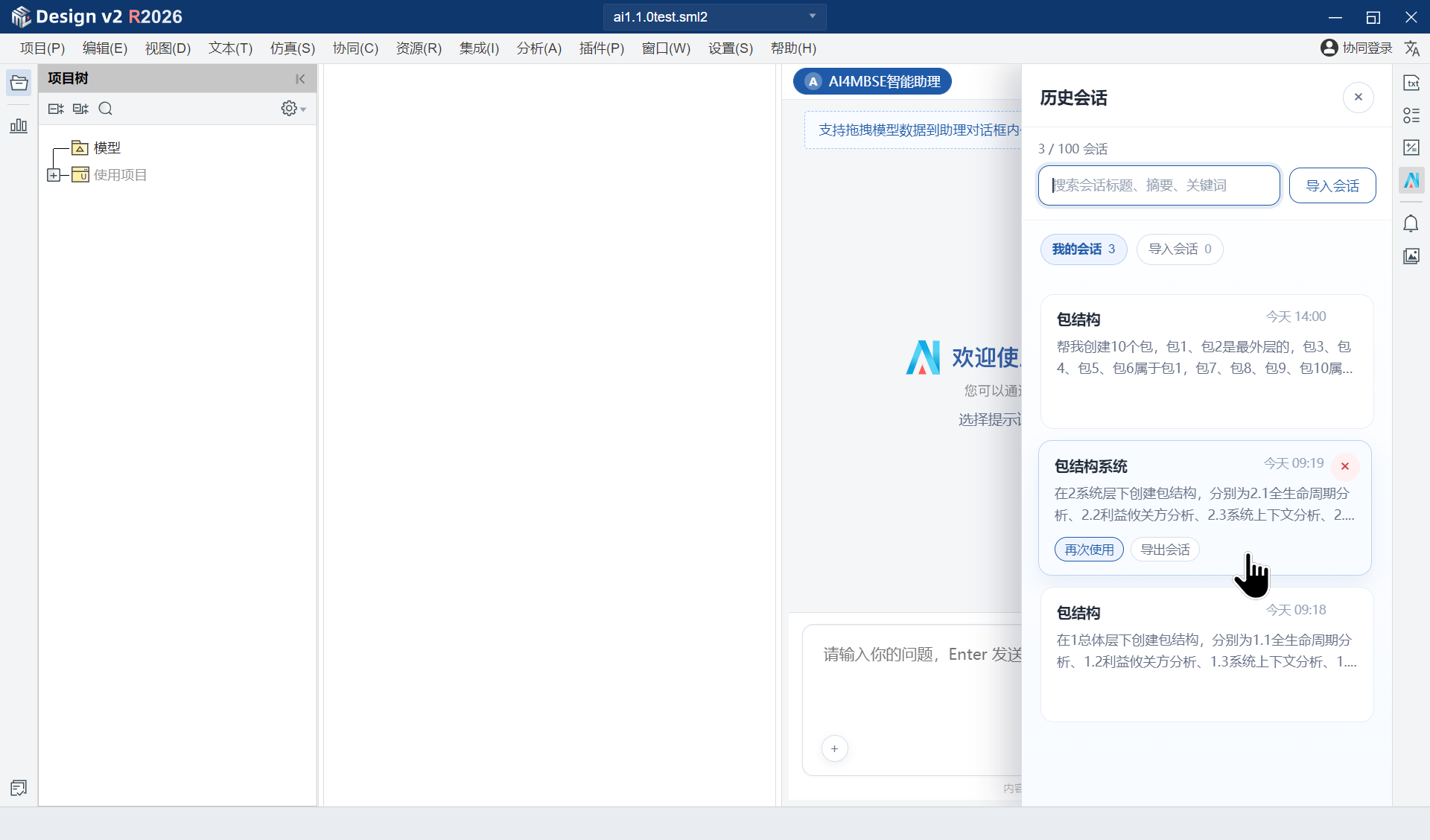Click the 导入会话 button beside search
Screen dimensions: 1430x840
coord(1332,185)
